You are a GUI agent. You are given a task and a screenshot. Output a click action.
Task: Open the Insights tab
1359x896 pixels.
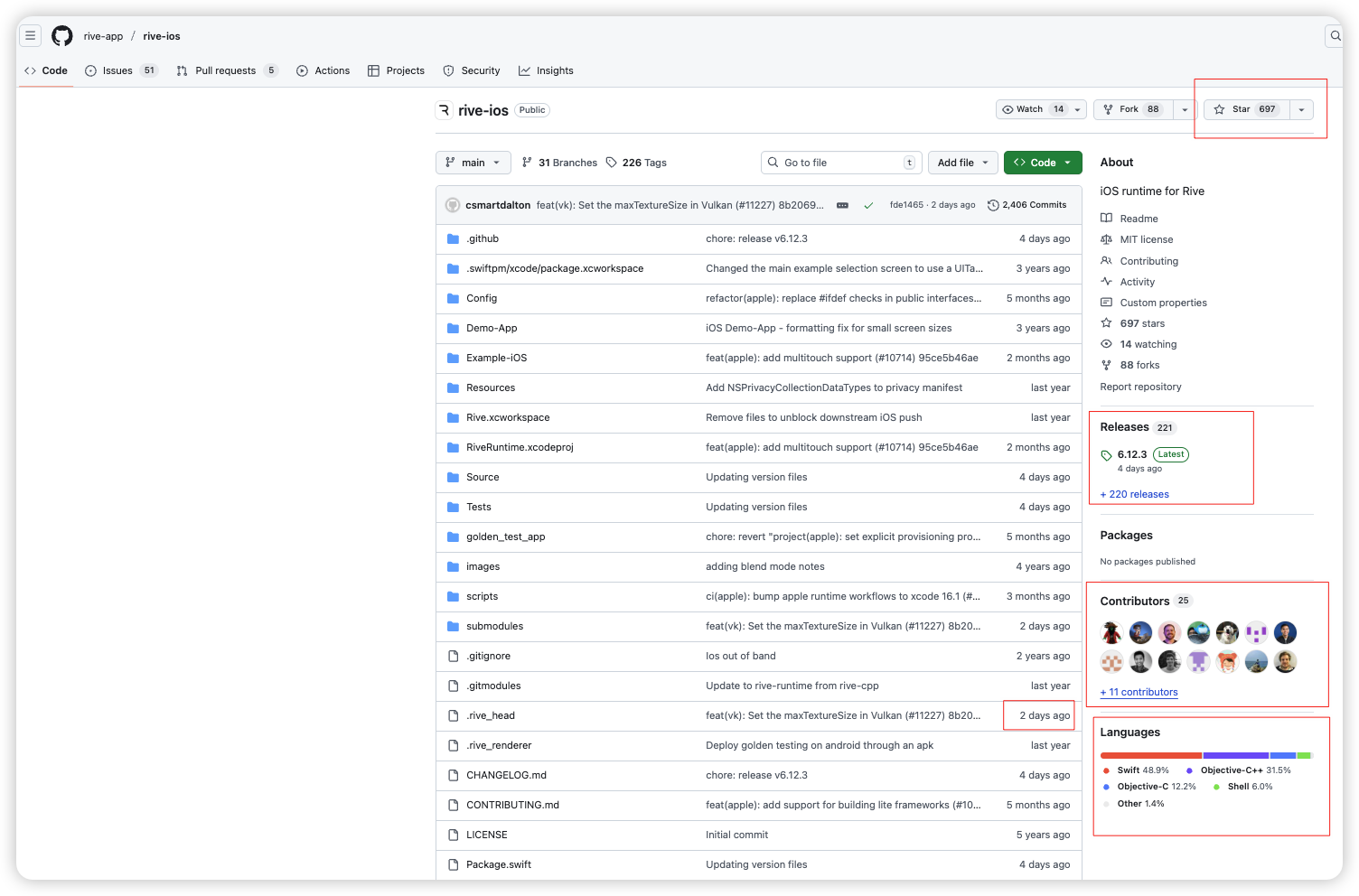coord(546,70)
